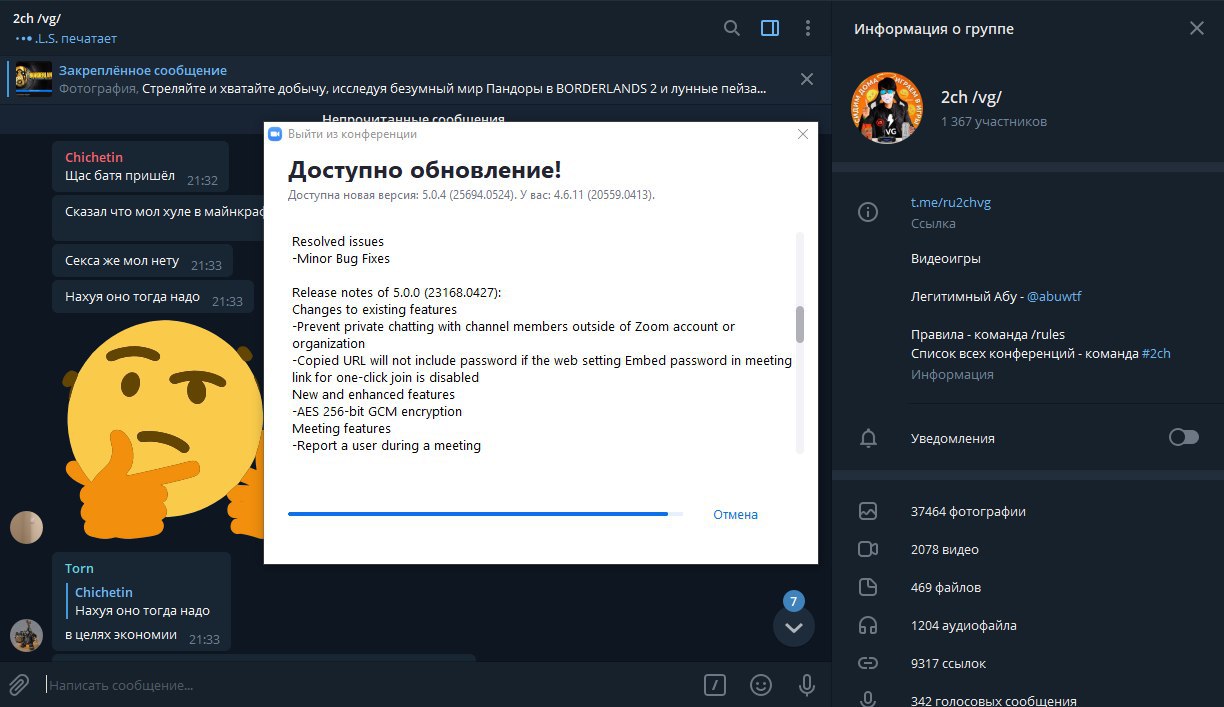Open the three-dot chat menu
The width and height of the screenshot is (1224, 707).
click(x=807, y=28)
